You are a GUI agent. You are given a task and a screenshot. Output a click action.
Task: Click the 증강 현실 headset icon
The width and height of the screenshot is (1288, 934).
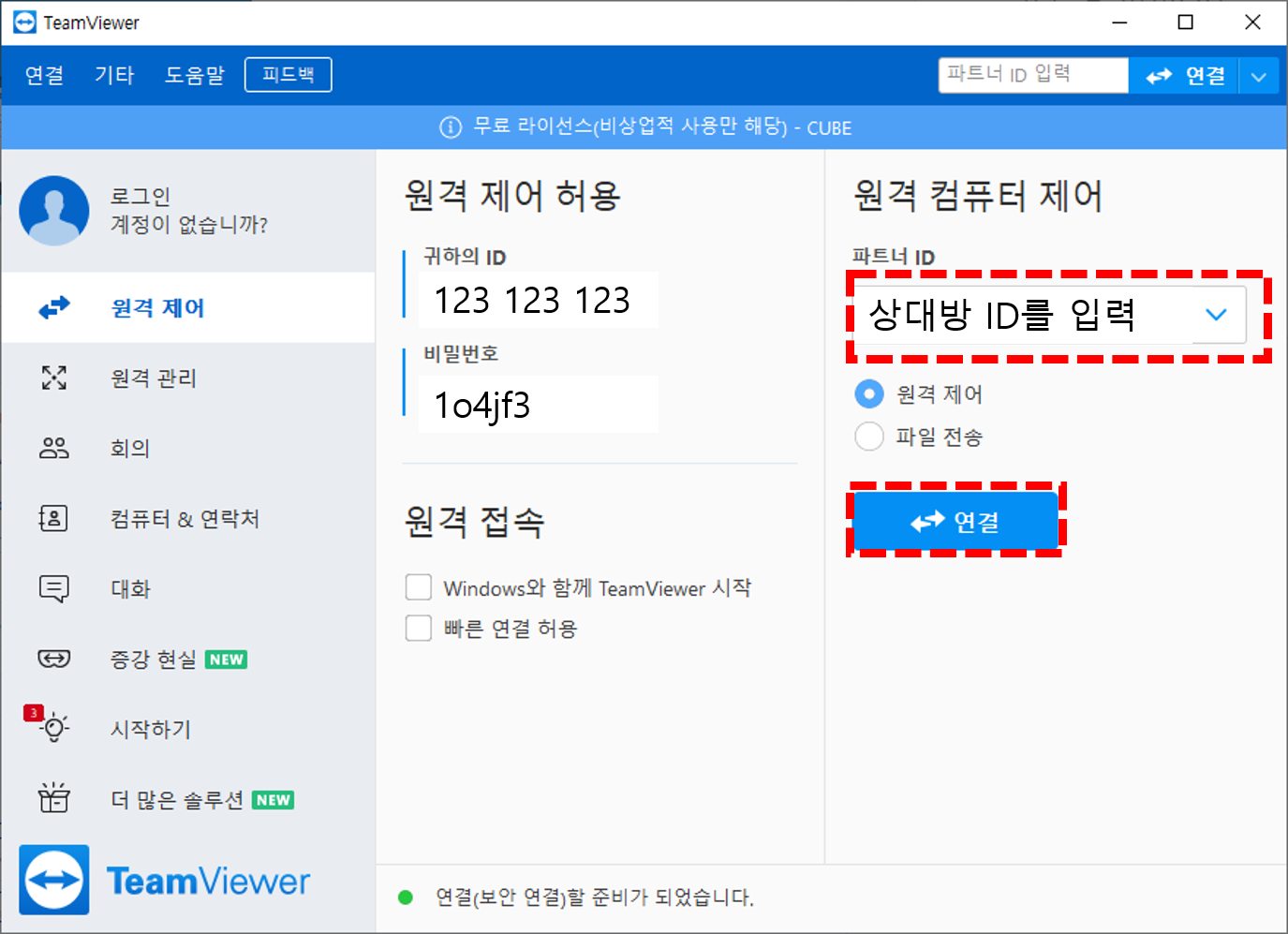coord(54,659)
